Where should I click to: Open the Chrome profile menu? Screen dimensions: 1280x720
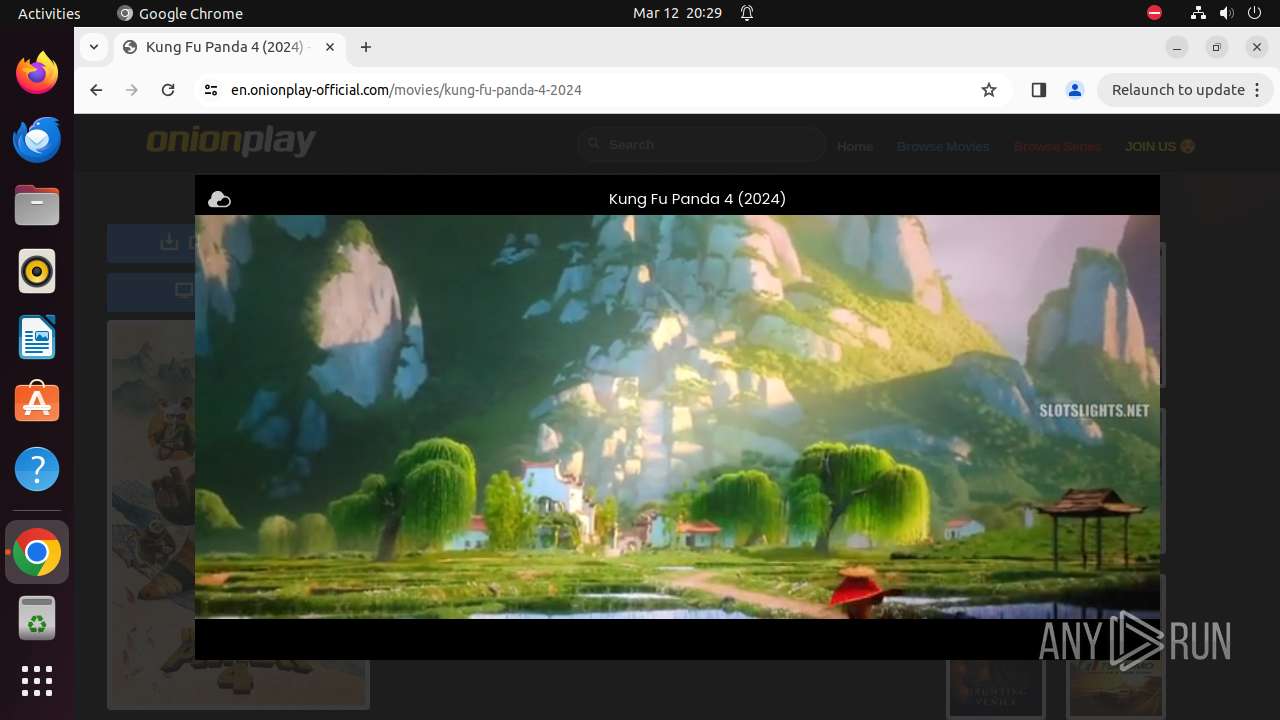(1075, 90)
